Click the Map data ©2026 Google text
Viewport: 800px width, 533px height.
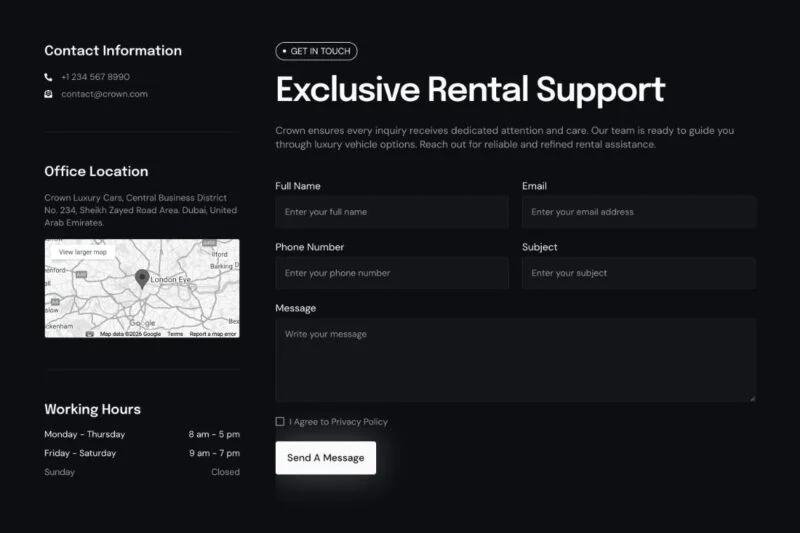[x=130, y=334]
